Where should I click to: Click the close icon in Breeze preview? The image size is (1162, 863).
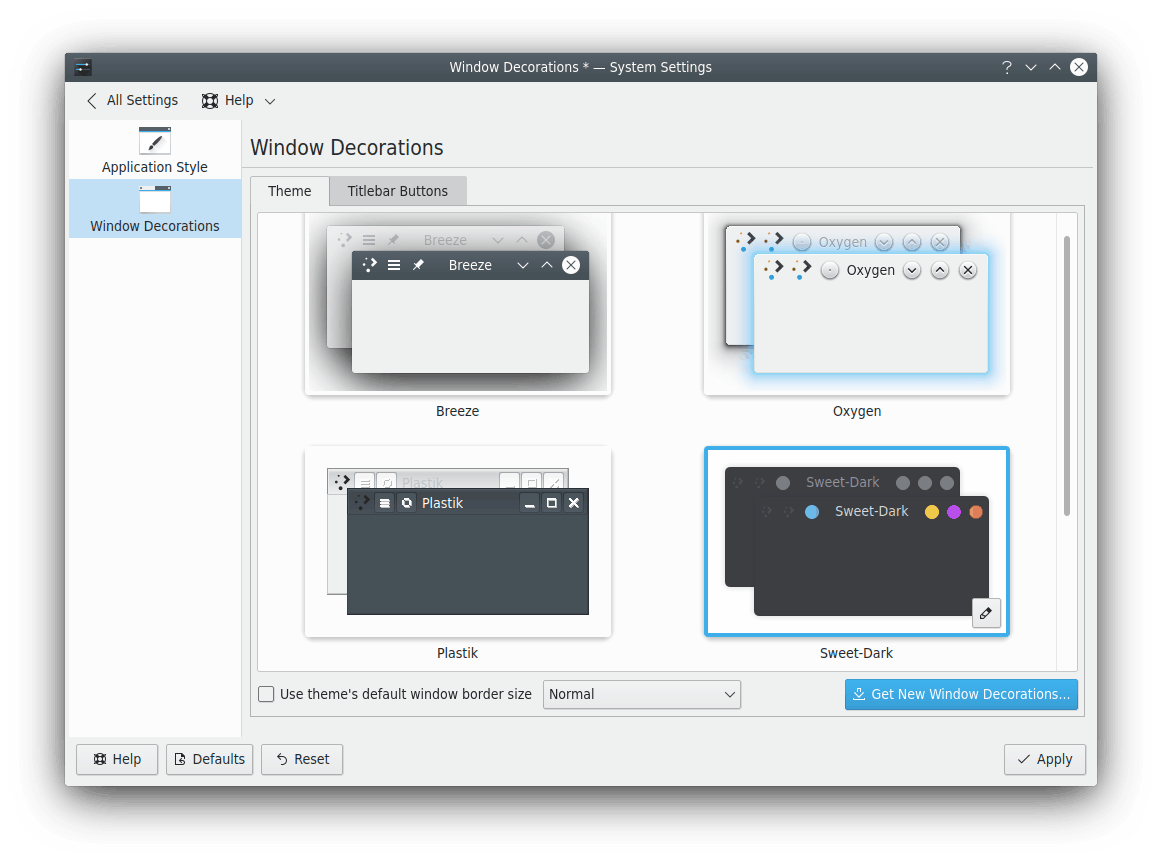point(571,265)
